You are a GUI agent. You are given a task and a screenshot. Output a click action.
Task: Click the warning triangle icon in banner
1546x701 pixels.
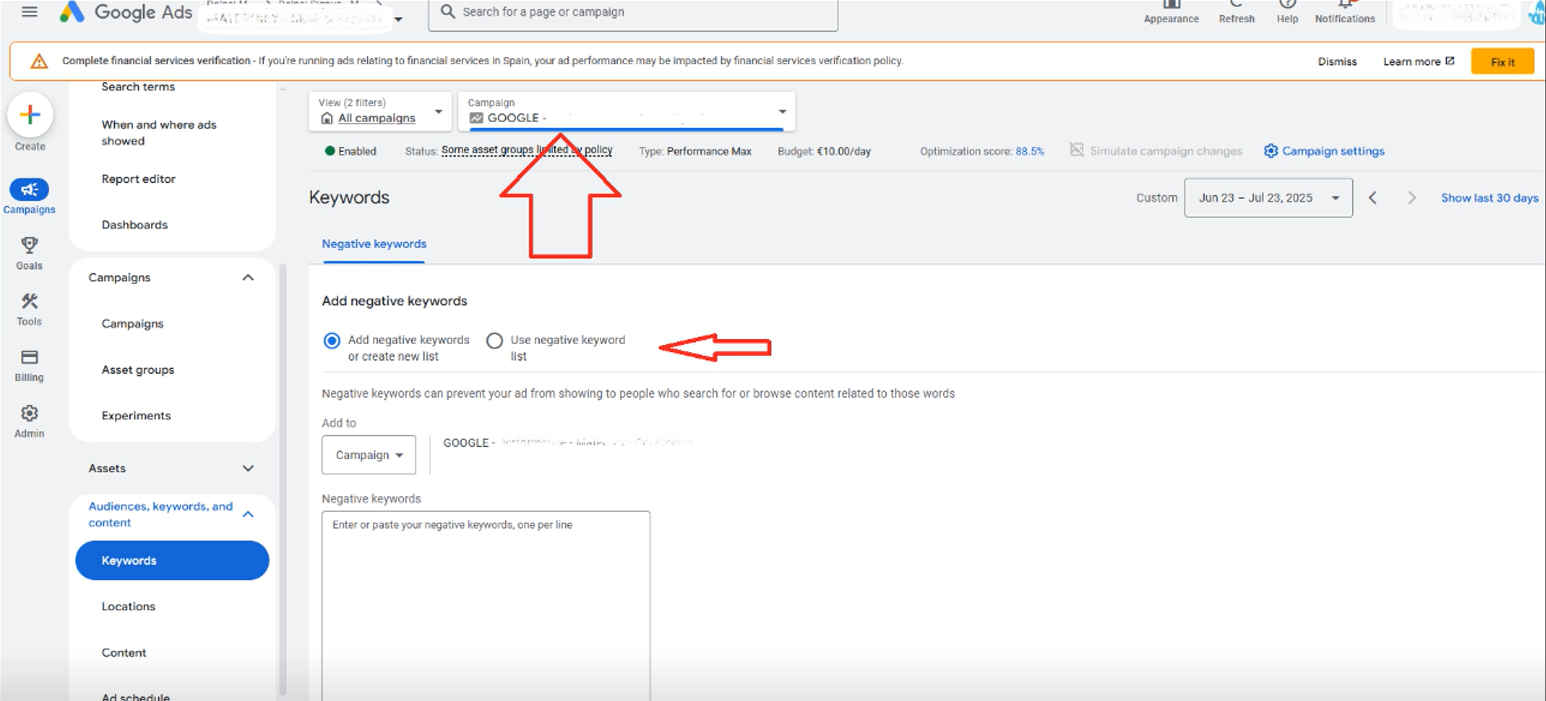point(39,61)
